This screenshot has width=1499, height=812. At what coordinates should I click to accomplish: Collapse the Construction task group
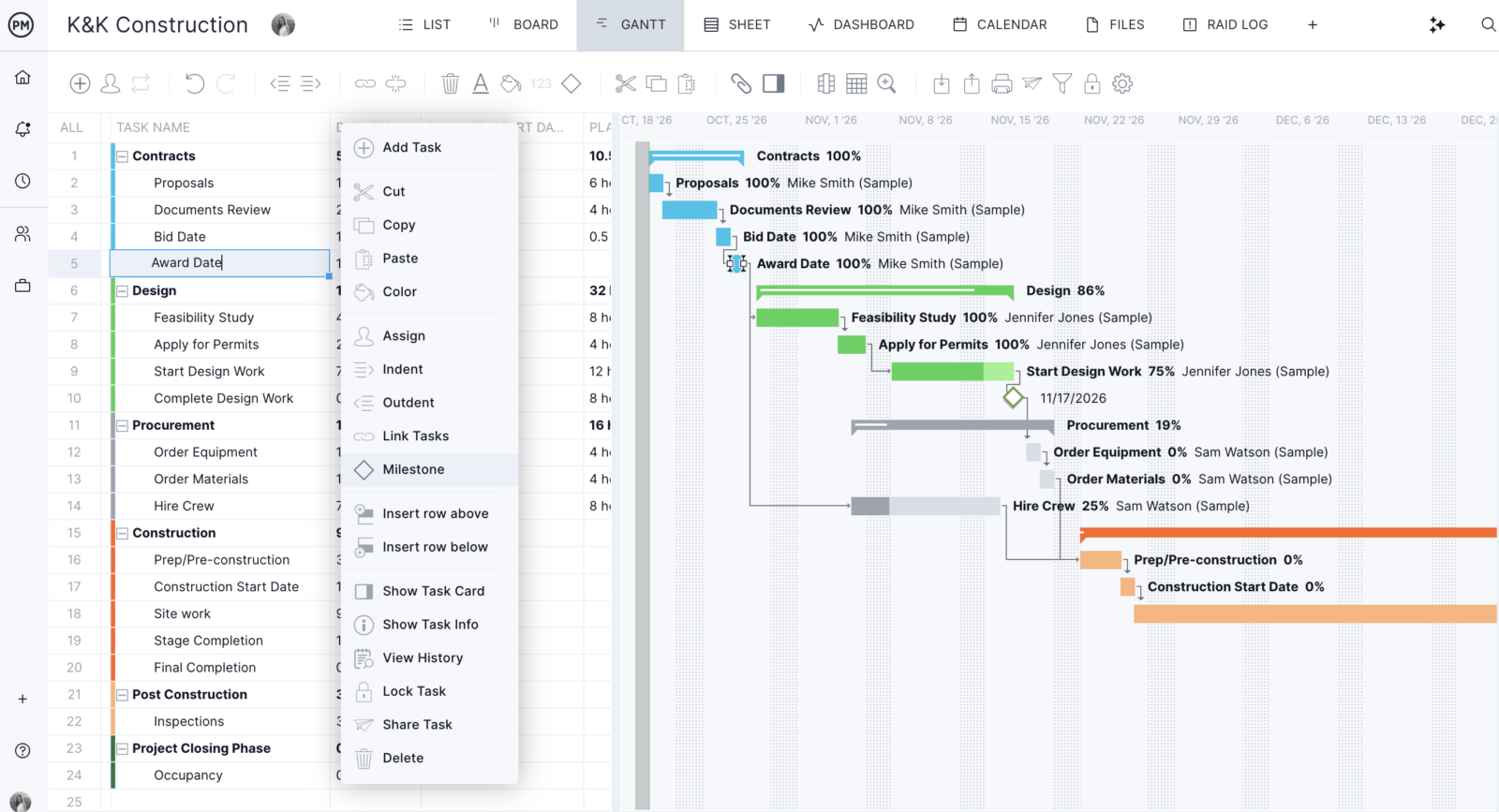tap(122, 534)
